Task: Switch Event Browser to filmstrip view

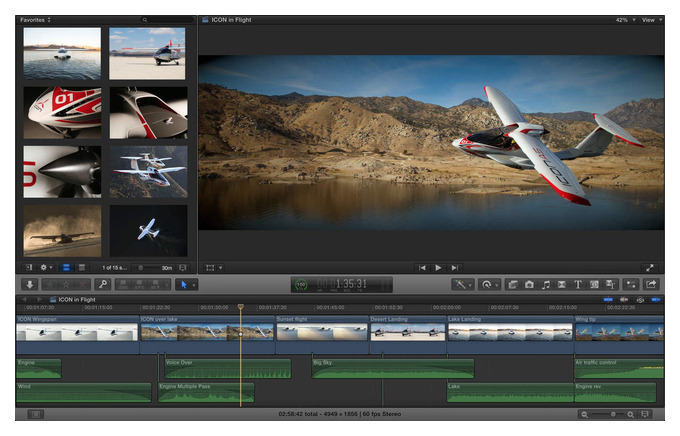Action: (66, 268)
